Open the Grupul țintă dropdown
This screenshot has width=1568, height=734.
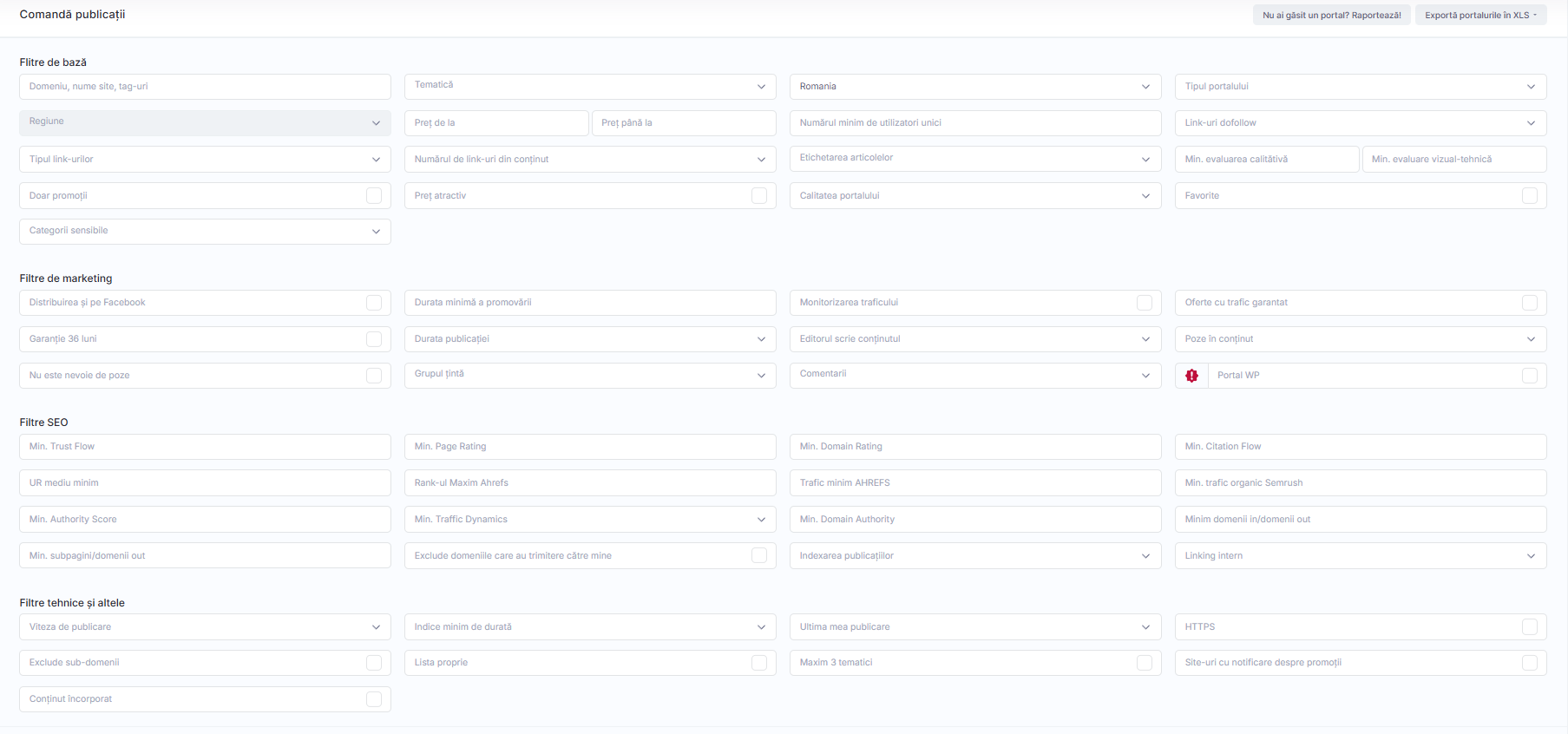coord(590,376)
